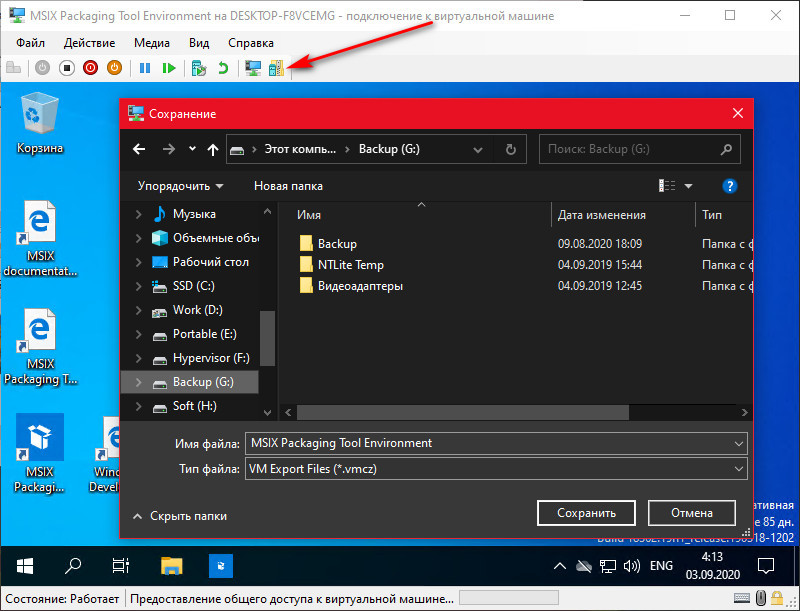Viewport: 800px width, 611px height.
Task: Open the file name dropdown arrow
Action: pos(738,443)
